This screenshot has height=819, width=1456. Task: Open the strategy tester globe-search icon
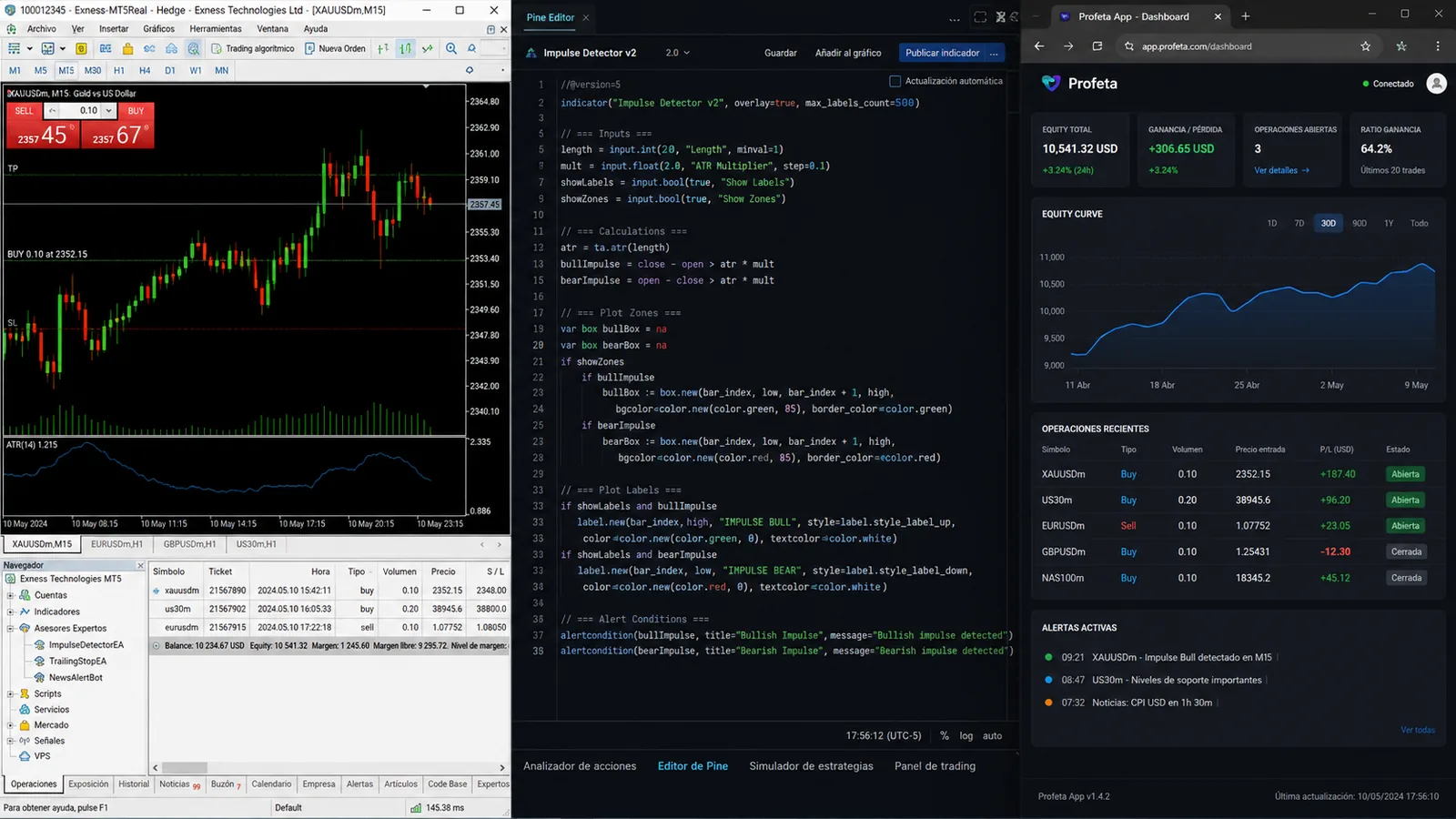coord(194,48)
